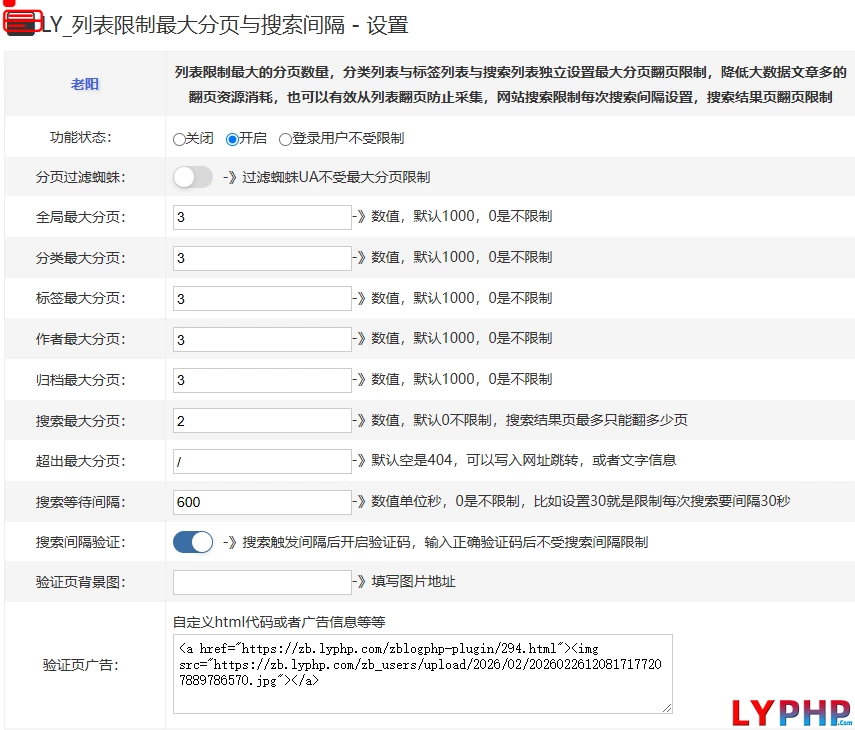Click the 搜索最大分页 value field
Image resolution: width=855 pixels, height=730 pixels.
pyautogui.click(x=261, y=421)
